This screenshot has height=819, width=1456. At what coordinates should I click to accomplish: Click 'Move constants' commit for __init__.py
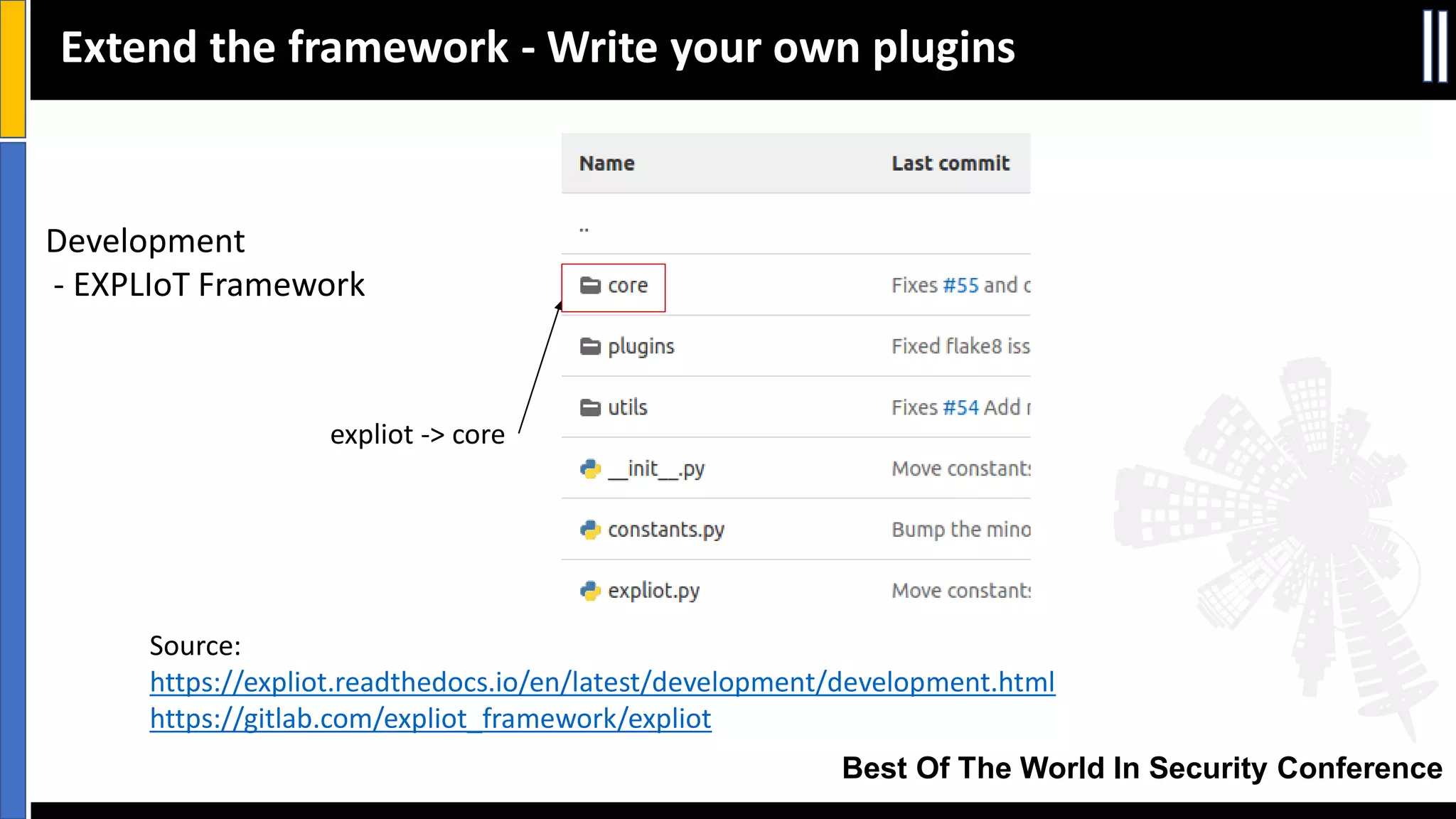pos(960,469)
